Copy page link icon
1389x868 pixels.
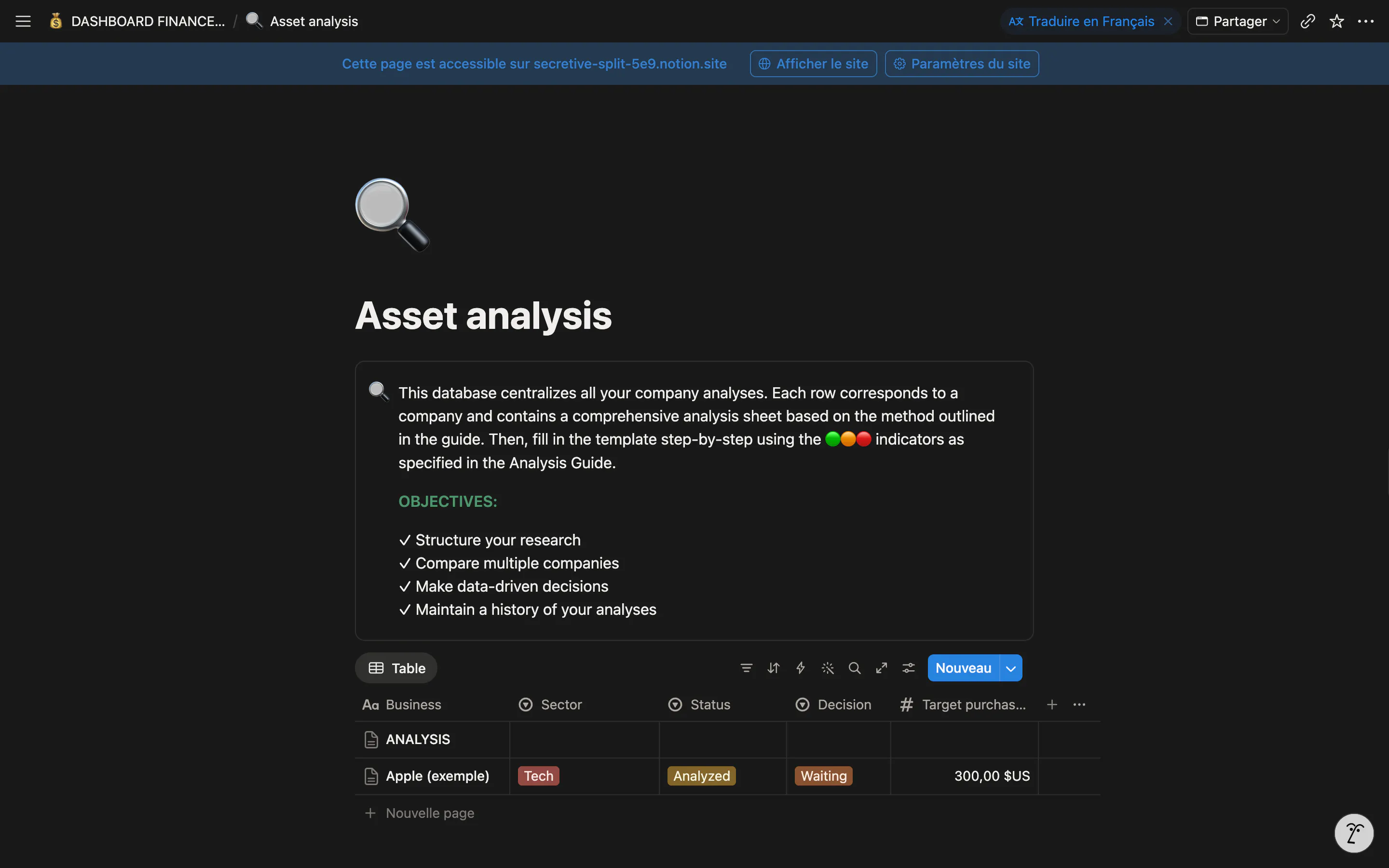point(1307,21)
